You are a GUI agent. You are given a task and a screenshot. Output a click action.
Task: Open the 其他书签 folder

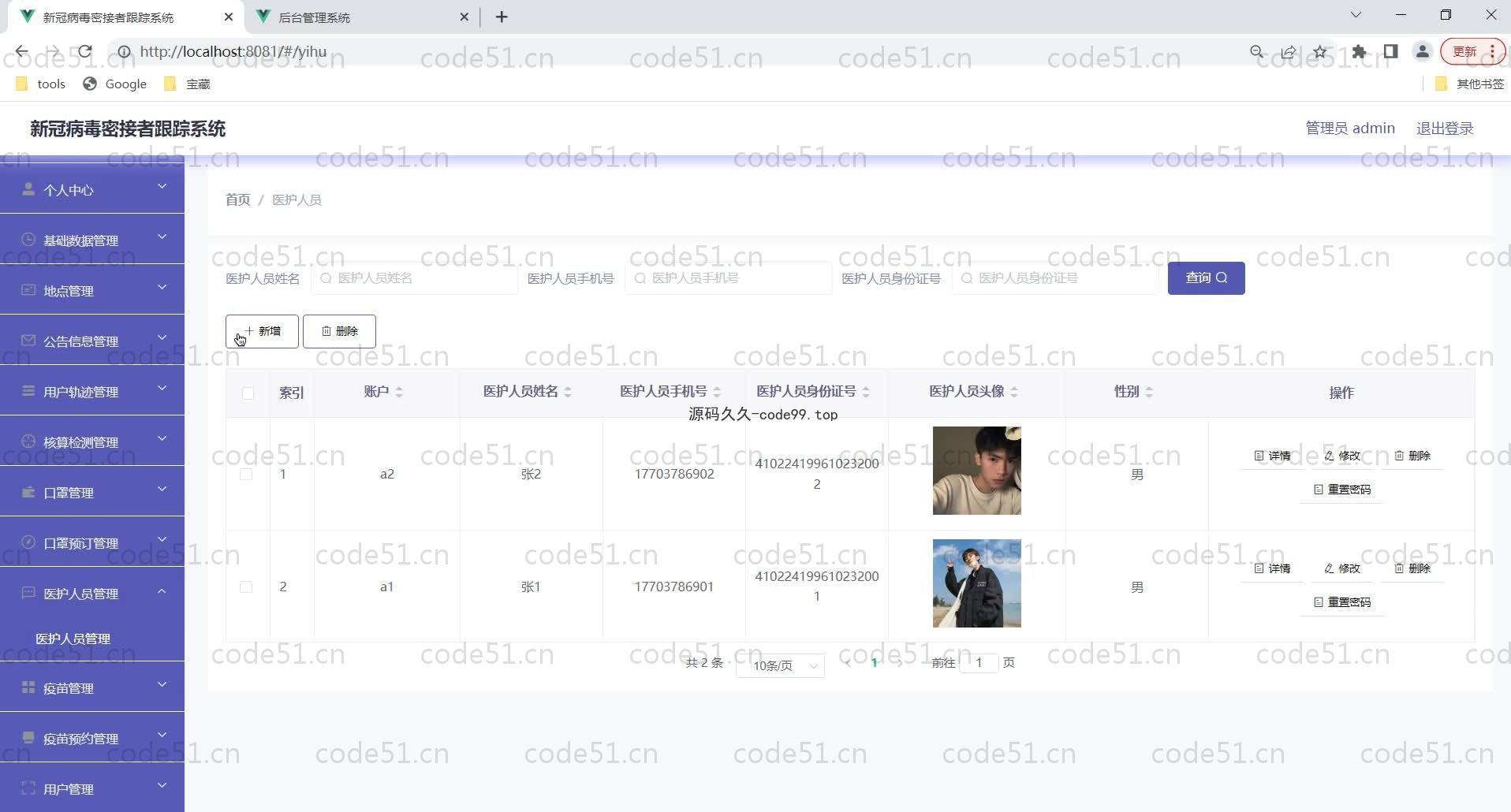pos(1469,84)
